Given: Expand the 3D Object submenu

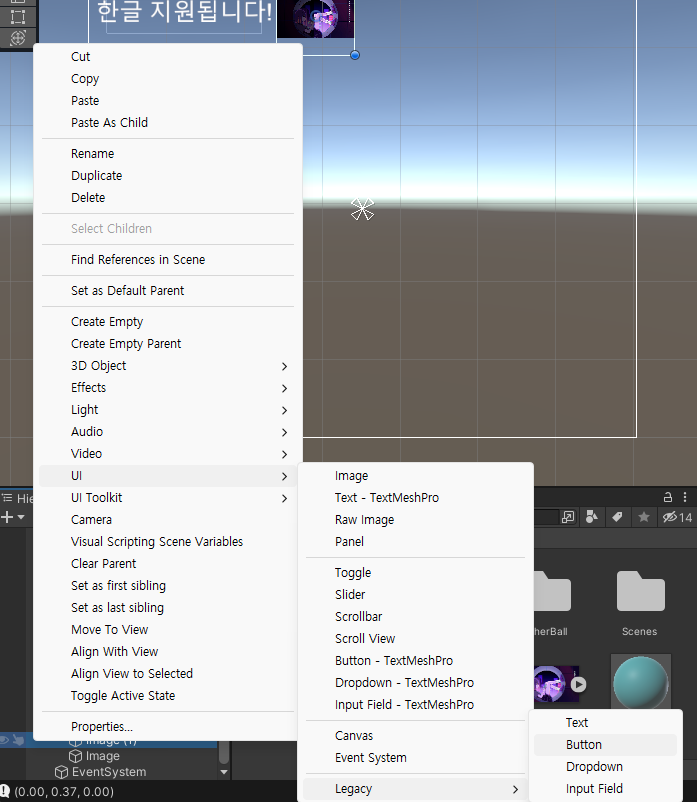Looking at the screenshot, I should (x=168, y=366).
